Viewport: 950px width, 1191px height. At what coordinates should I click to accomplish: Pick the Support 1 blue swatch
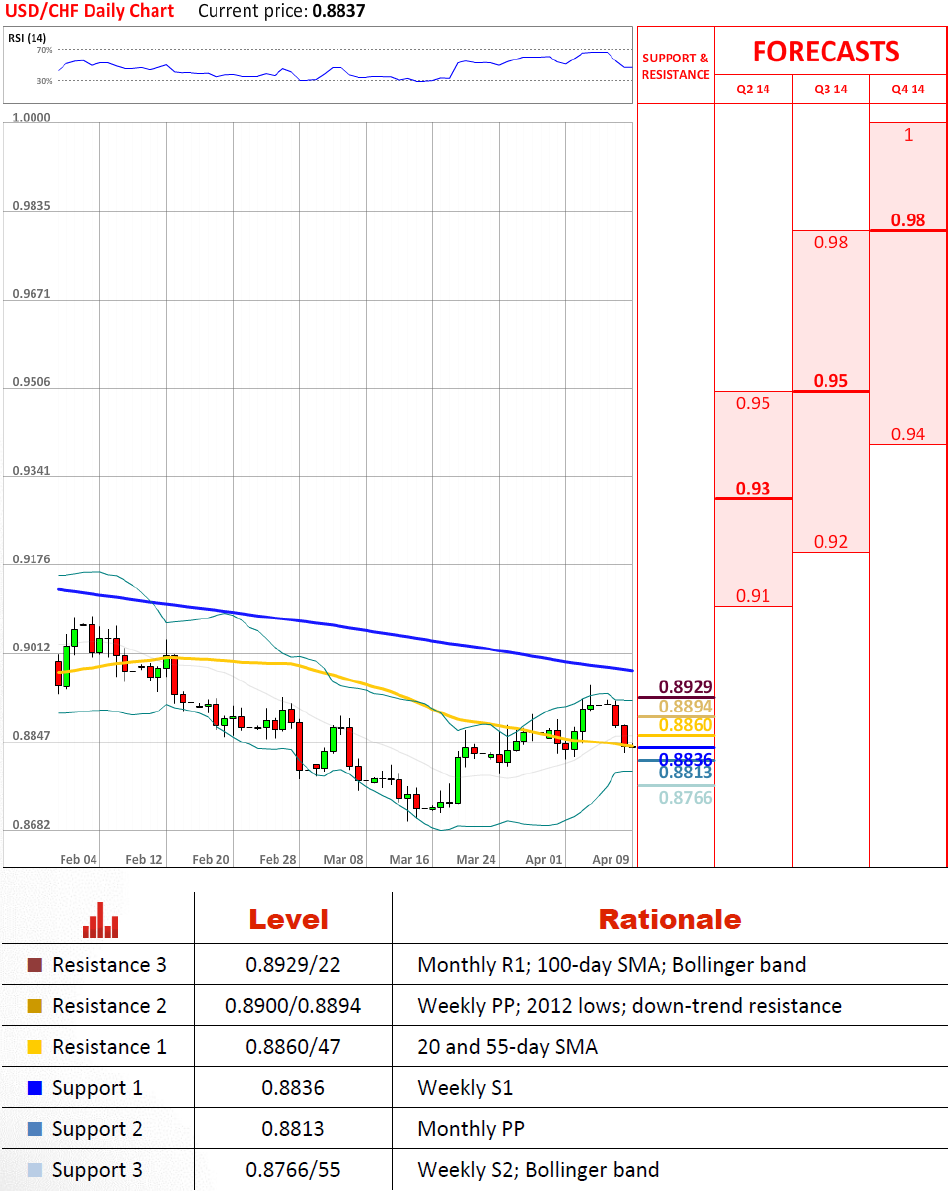[35, 1088]
